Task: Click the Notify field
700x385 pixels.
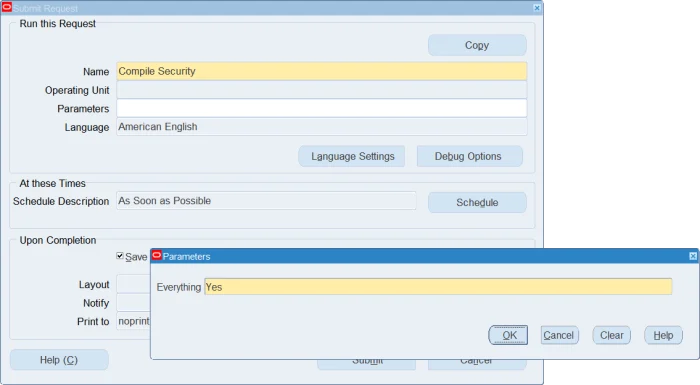Action: 133,303
